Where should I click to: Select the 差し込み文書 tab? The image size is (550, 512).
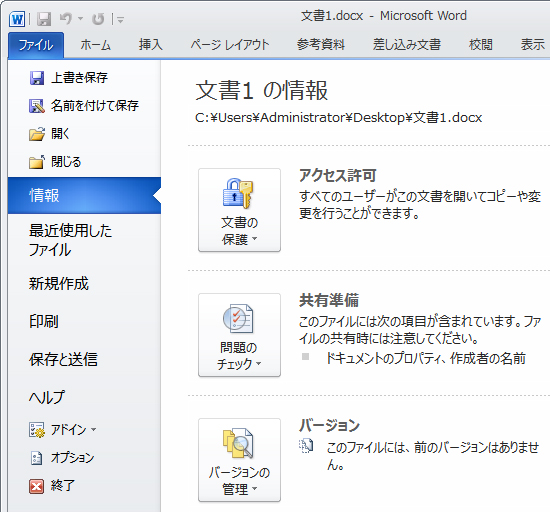tap(407, 45)
